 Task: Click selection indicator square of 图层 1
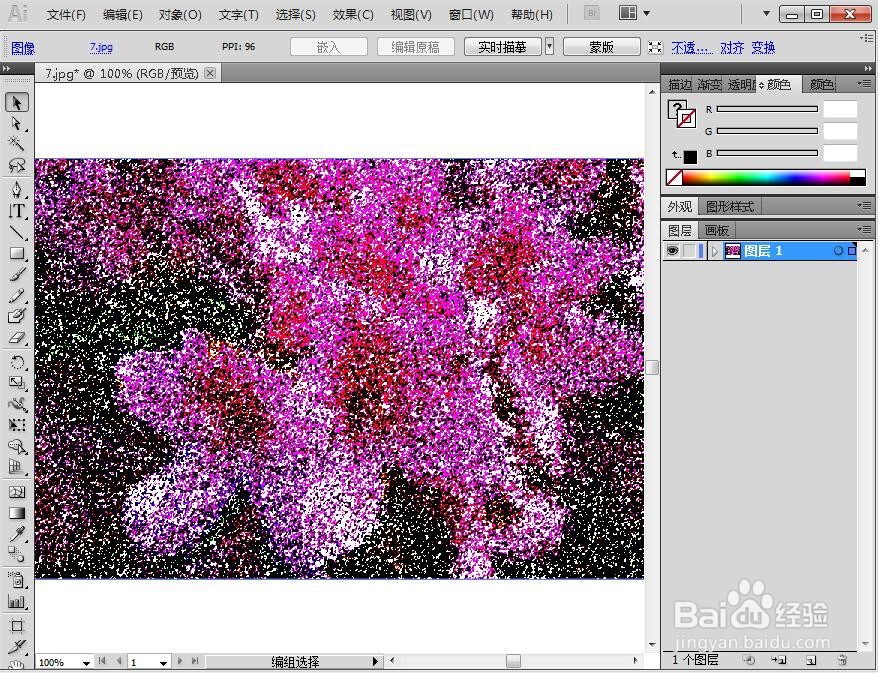[852, 251]
